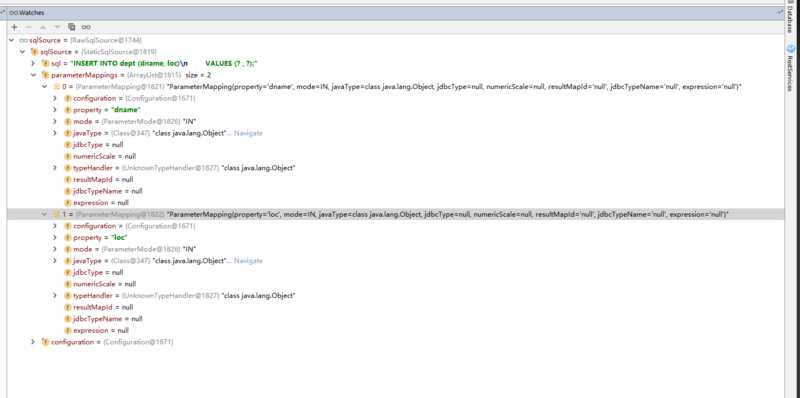Select the ParameterMapping(property='dname' ...) row text
This screenshot has width=800, height=398.
[x=454, y=87]
